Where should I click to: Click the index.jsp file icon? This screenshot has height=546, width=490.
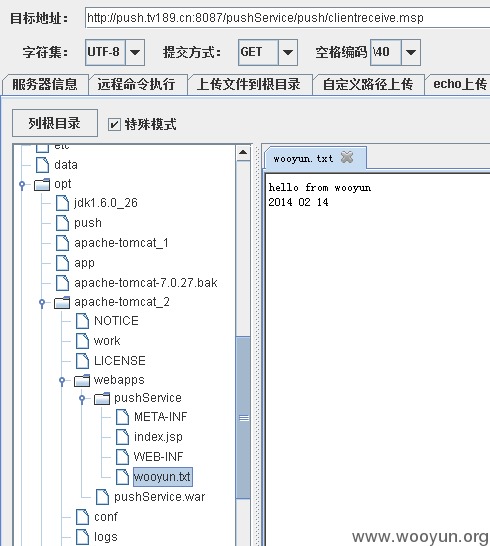pyautogui.click(x=122, y=437)
